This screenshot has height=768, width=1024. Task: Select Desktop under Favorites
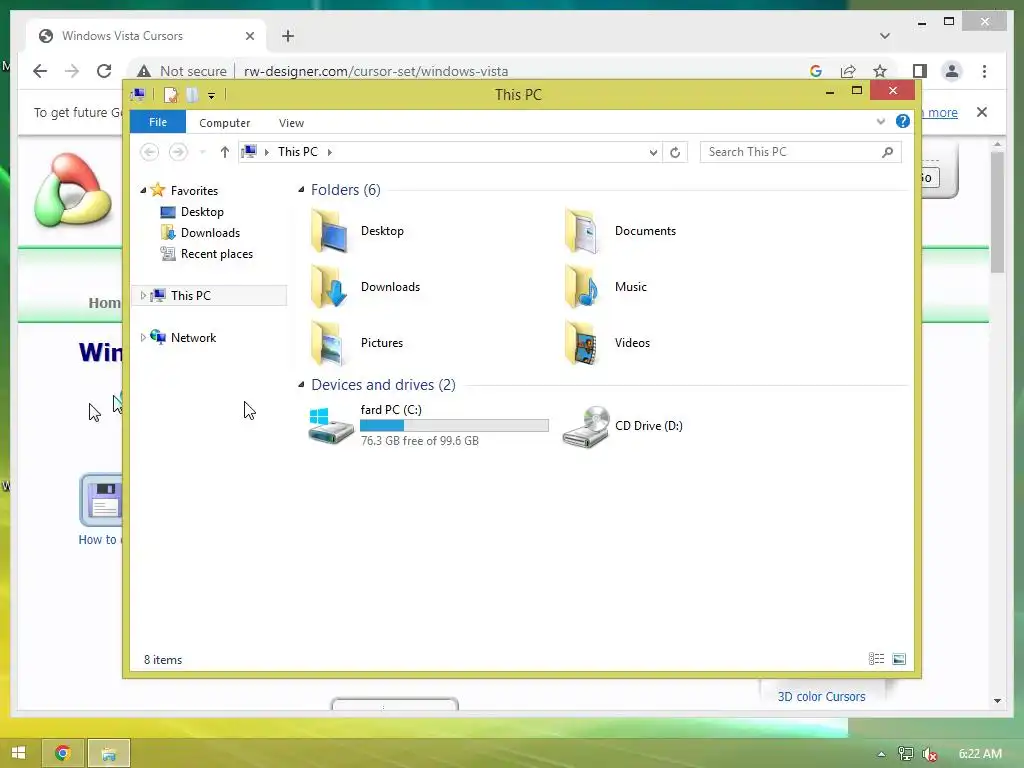coord(202,212)
